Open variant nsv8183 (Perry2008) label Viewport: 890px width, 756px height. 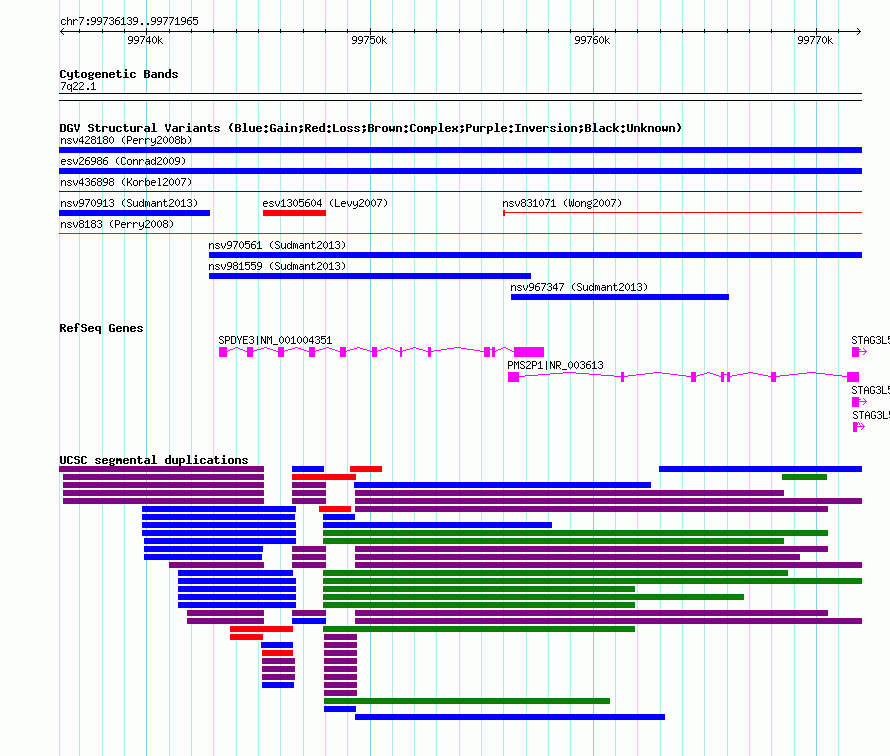(117, 224)
